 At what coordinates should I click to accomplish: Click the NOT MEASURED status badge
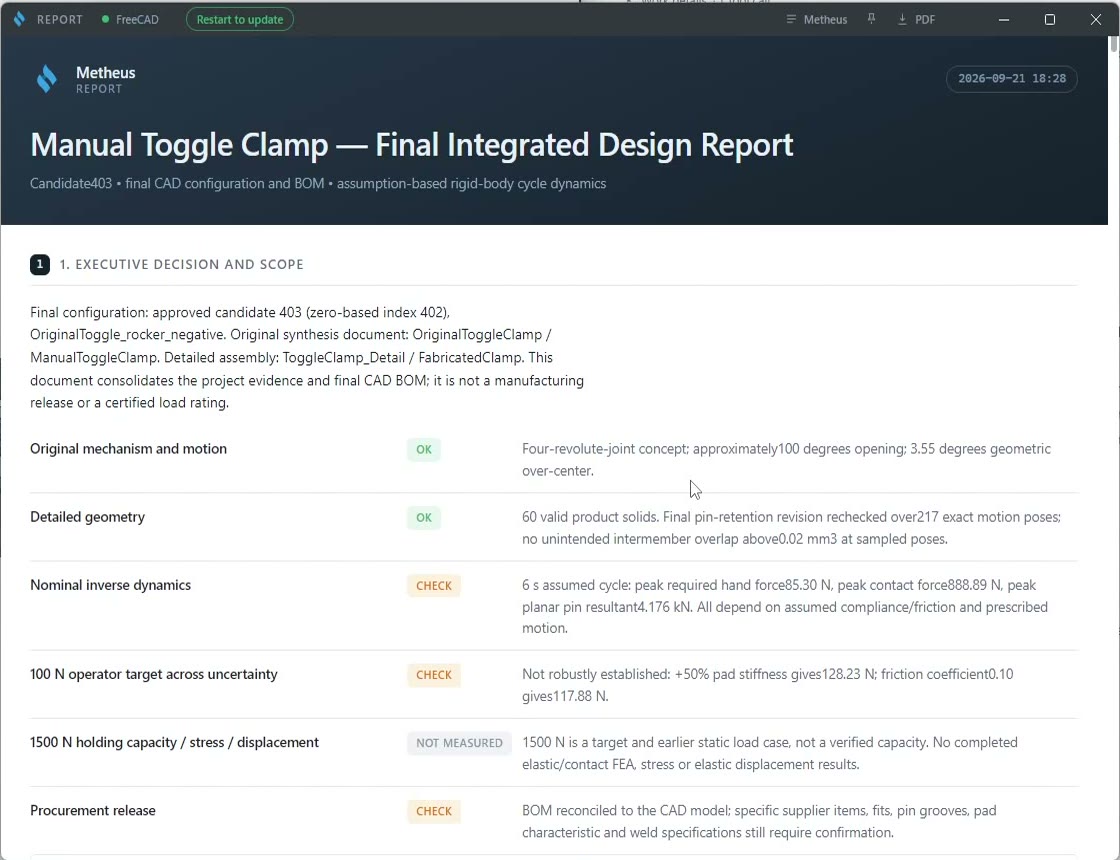[x=459, y=743]
